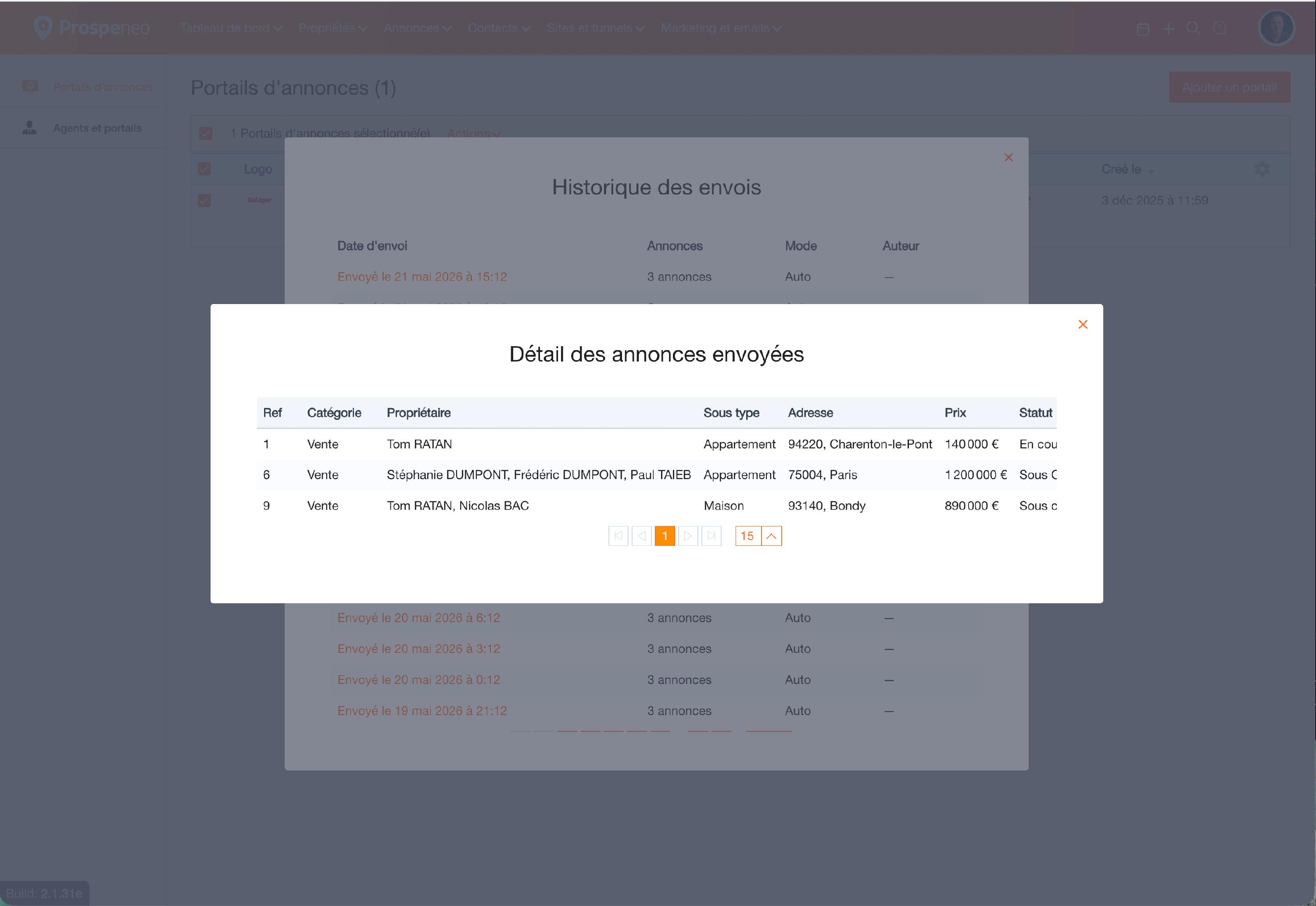Click the Adresse column header

tap(810, 413)
